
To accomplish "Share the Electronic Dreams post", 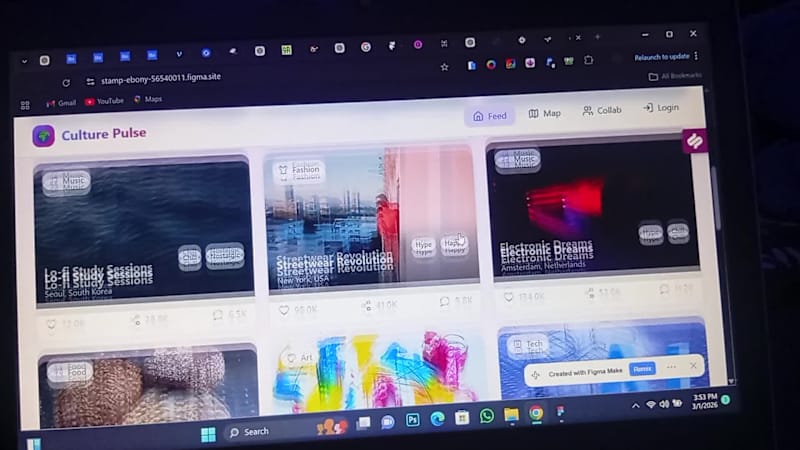I will pos(590,293).
